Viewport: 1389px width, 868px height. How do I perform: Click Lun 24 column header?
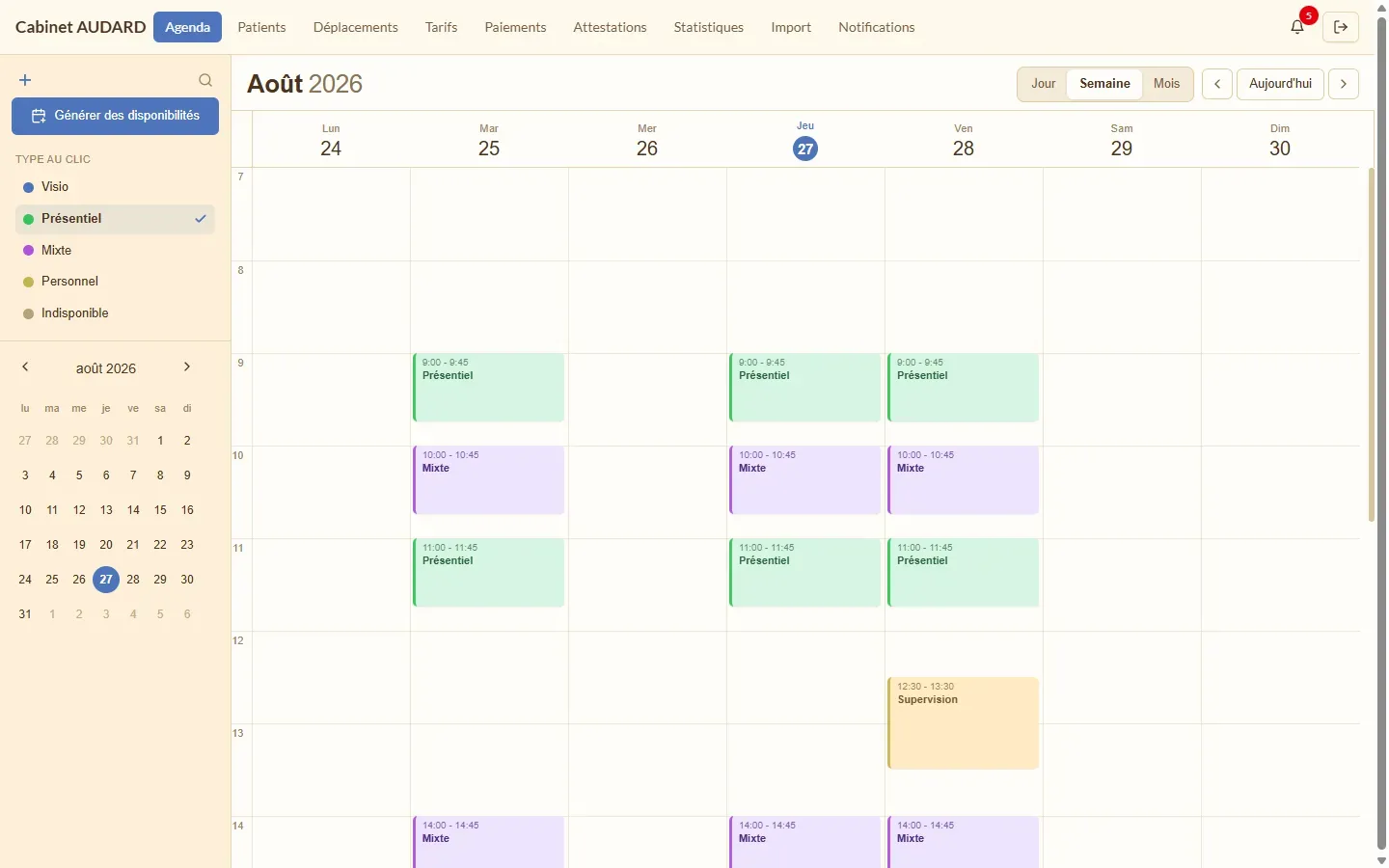(x=331, y=141)
